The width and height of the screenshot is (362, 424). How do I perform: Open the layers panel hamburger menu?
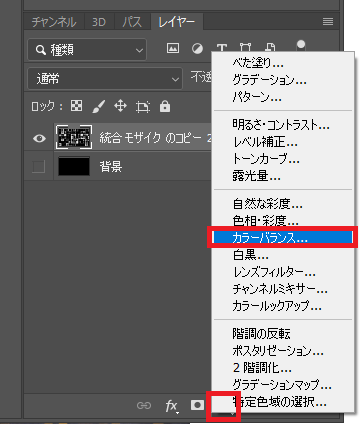328,22
